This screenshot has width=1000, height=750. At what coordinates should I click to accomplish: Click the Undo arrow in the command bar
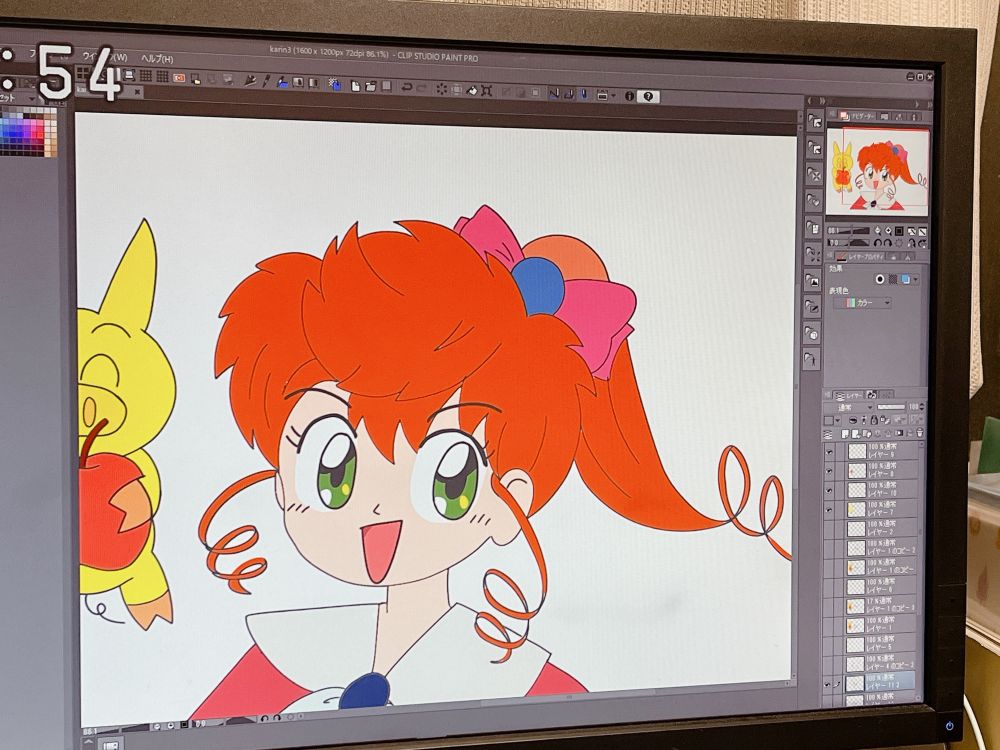(x=407, y=87)
